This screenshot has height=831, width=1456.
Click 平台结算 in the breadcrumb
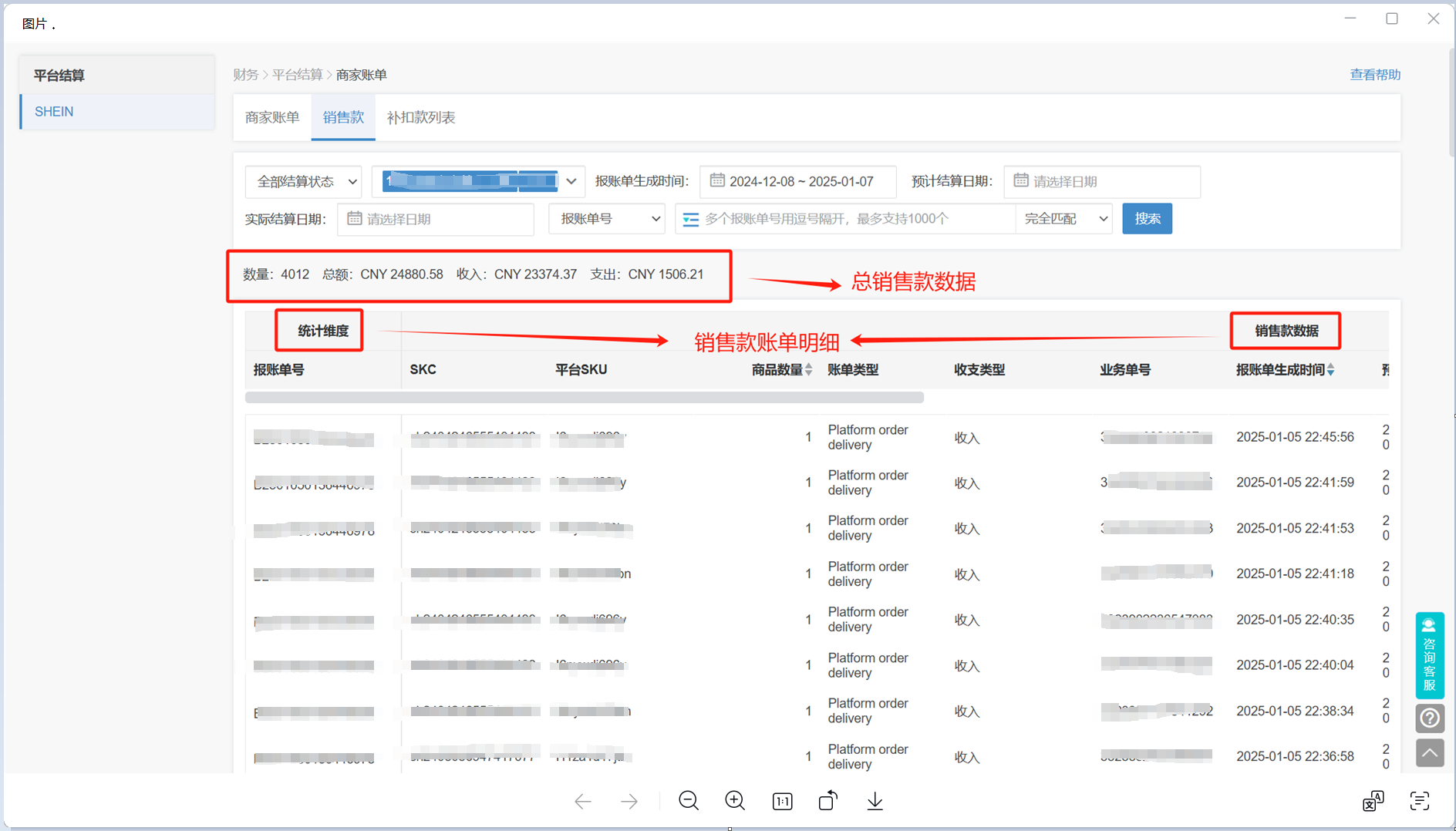tap(297, 75)
